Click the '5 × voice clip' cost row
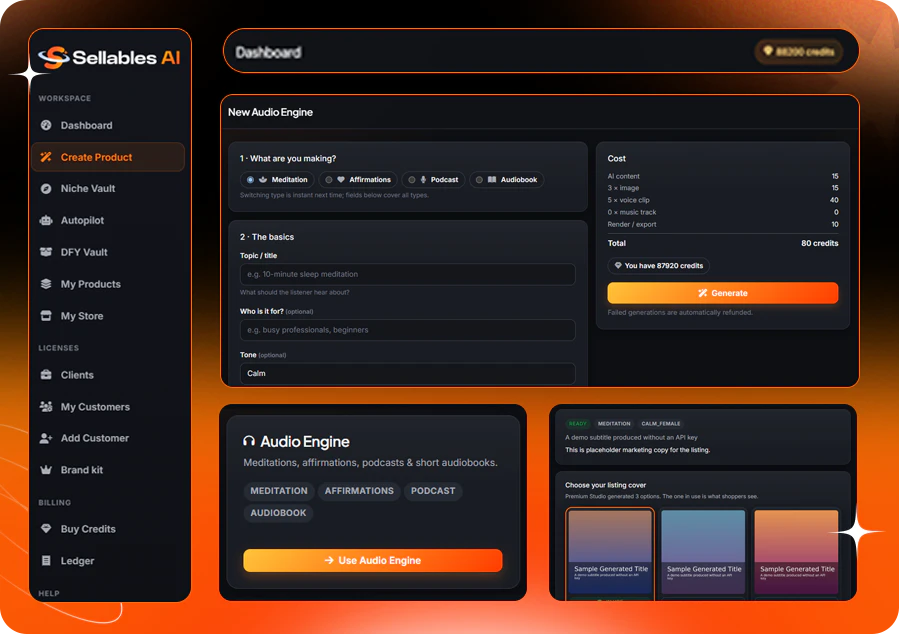The width and height of the screenshot is (900, 635). point(723,200)
